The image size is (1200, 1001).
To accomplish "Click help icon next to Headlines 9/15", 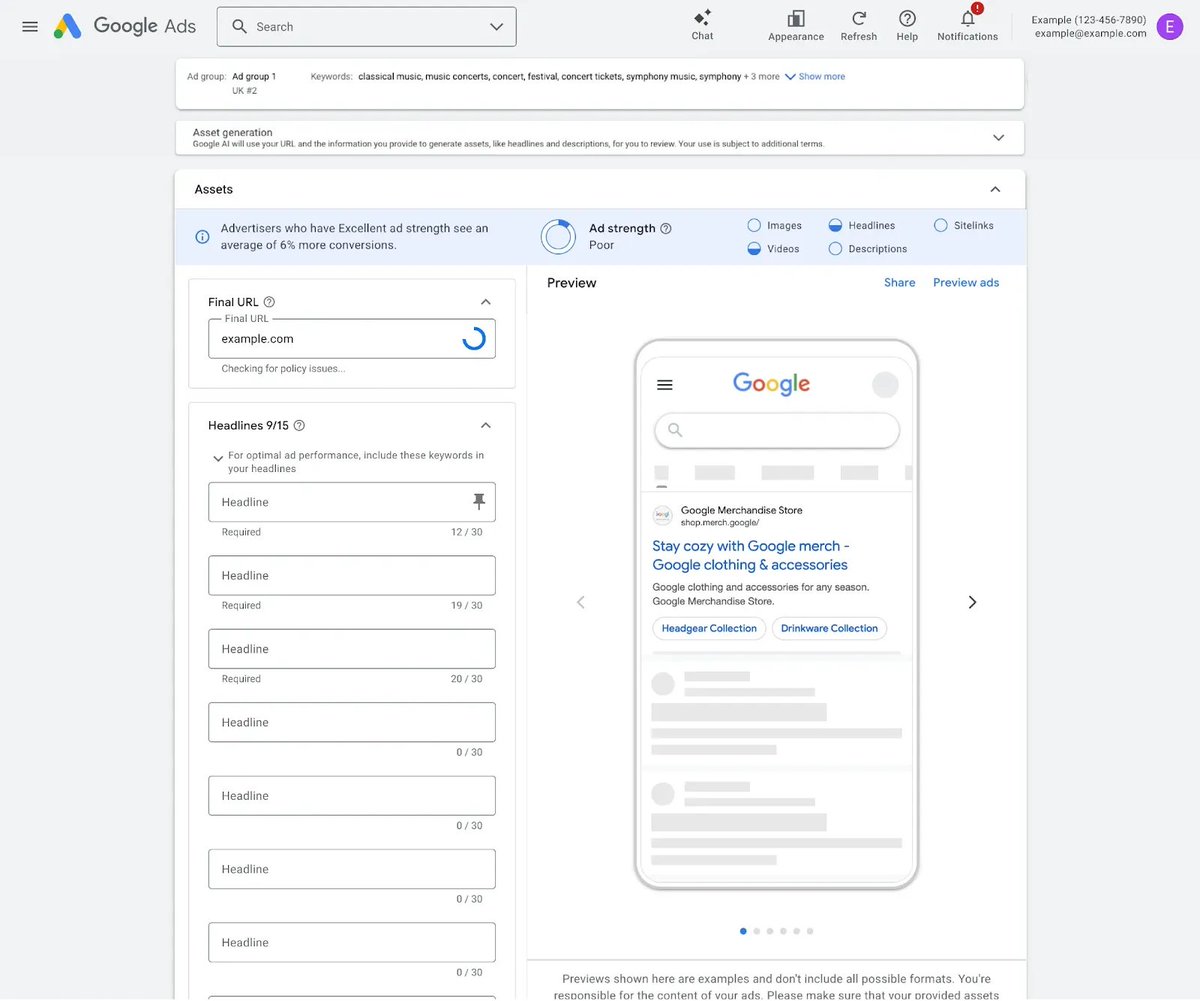I will 299,425.
